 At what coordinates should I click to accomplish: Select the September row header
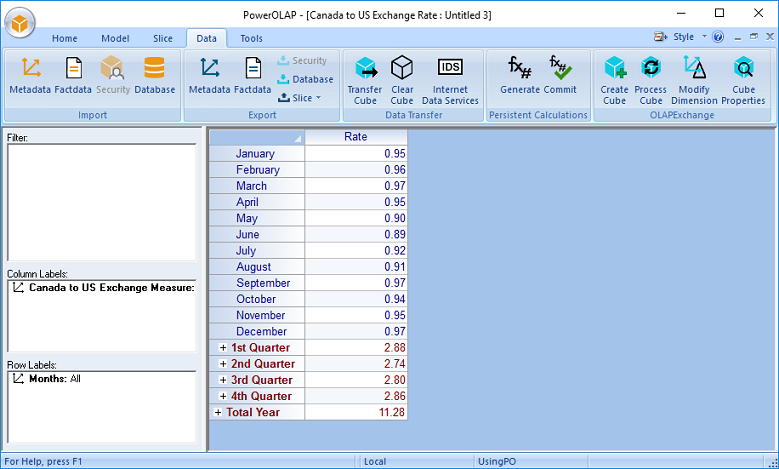click(x=257, y=283)
